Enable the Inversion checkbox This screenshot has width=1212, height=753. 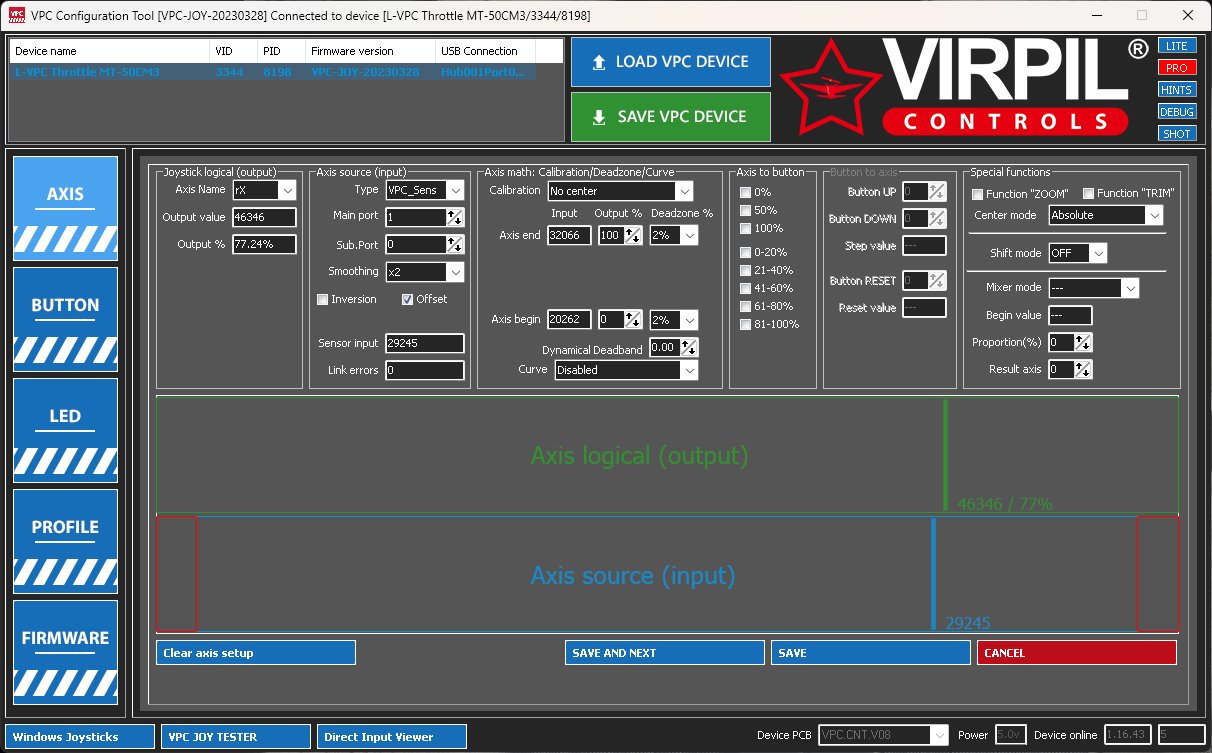322,299
